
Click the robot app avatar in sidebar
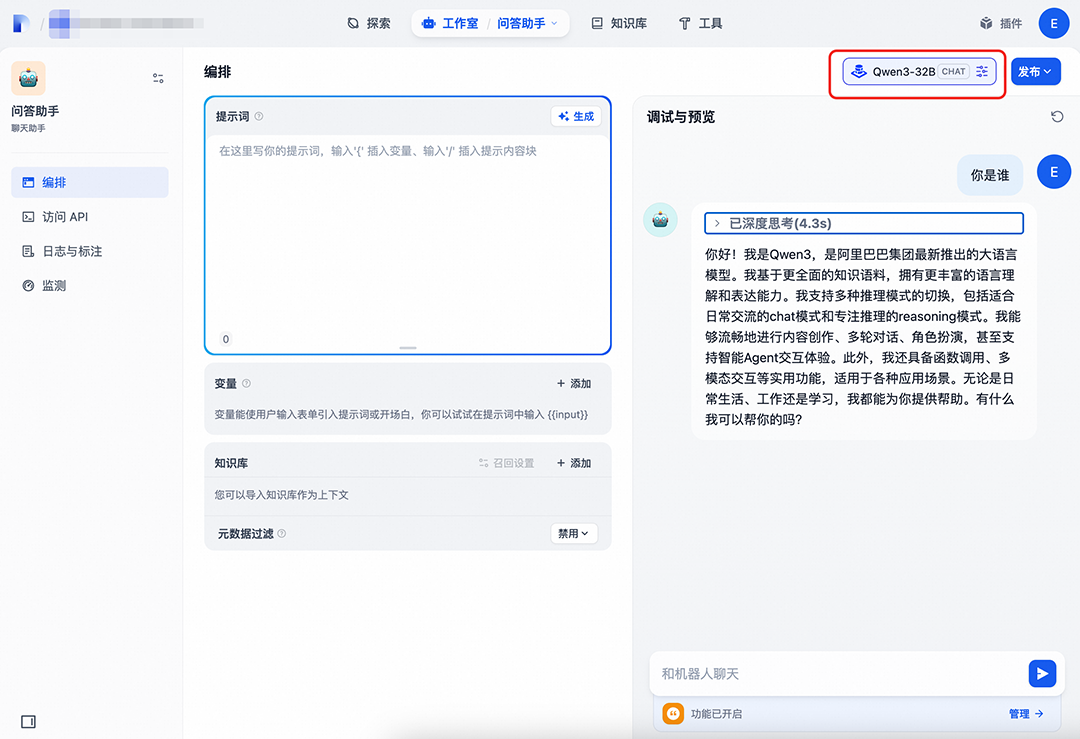pyautogui.click(x=28, y=78)
